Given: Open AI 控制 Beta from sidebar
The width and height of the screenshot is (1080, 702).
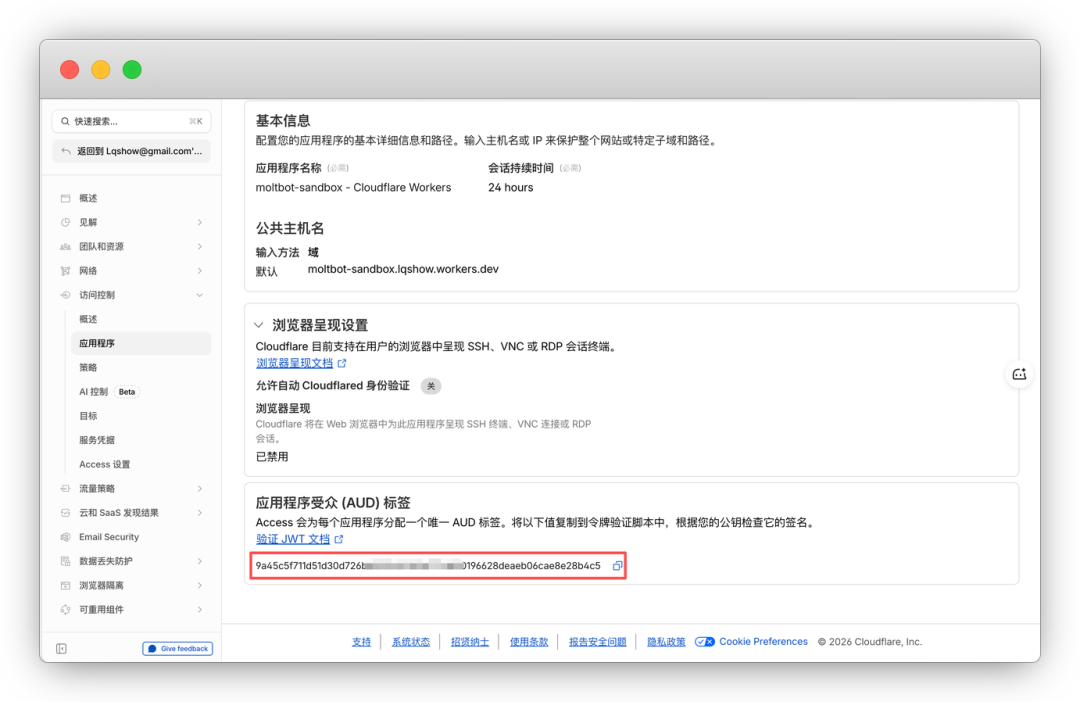Looking at the screenshot, I should [x=105, y=391].
